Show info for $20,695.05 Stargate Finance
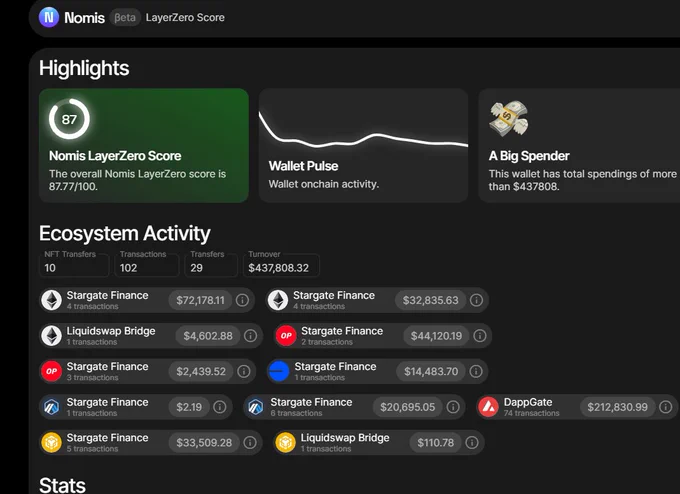The height and width of the screenshot is (494, 680). 453,407
